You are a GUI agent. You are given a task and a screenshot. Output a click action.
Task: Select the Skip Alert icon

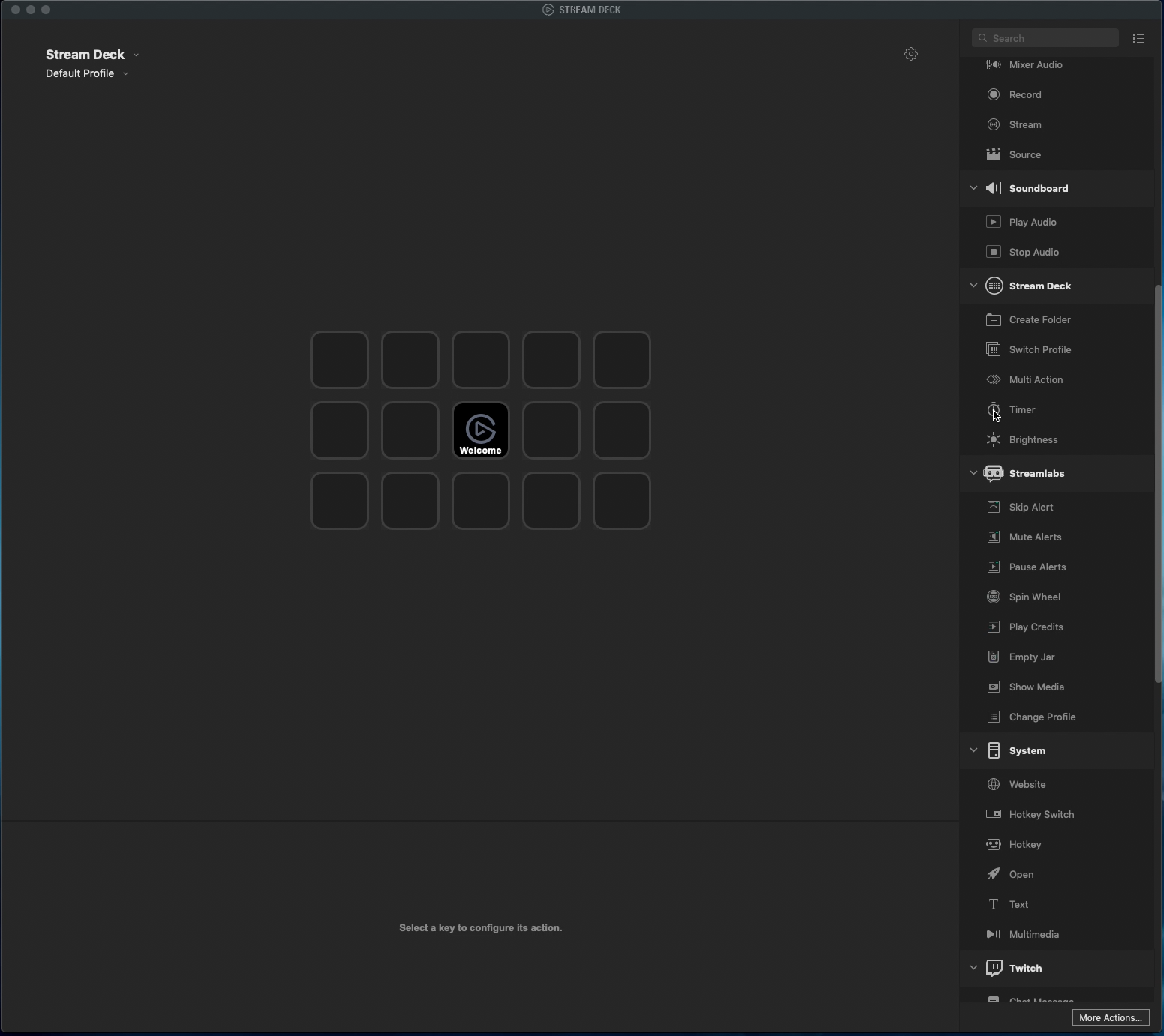click(x=994, y=507)
